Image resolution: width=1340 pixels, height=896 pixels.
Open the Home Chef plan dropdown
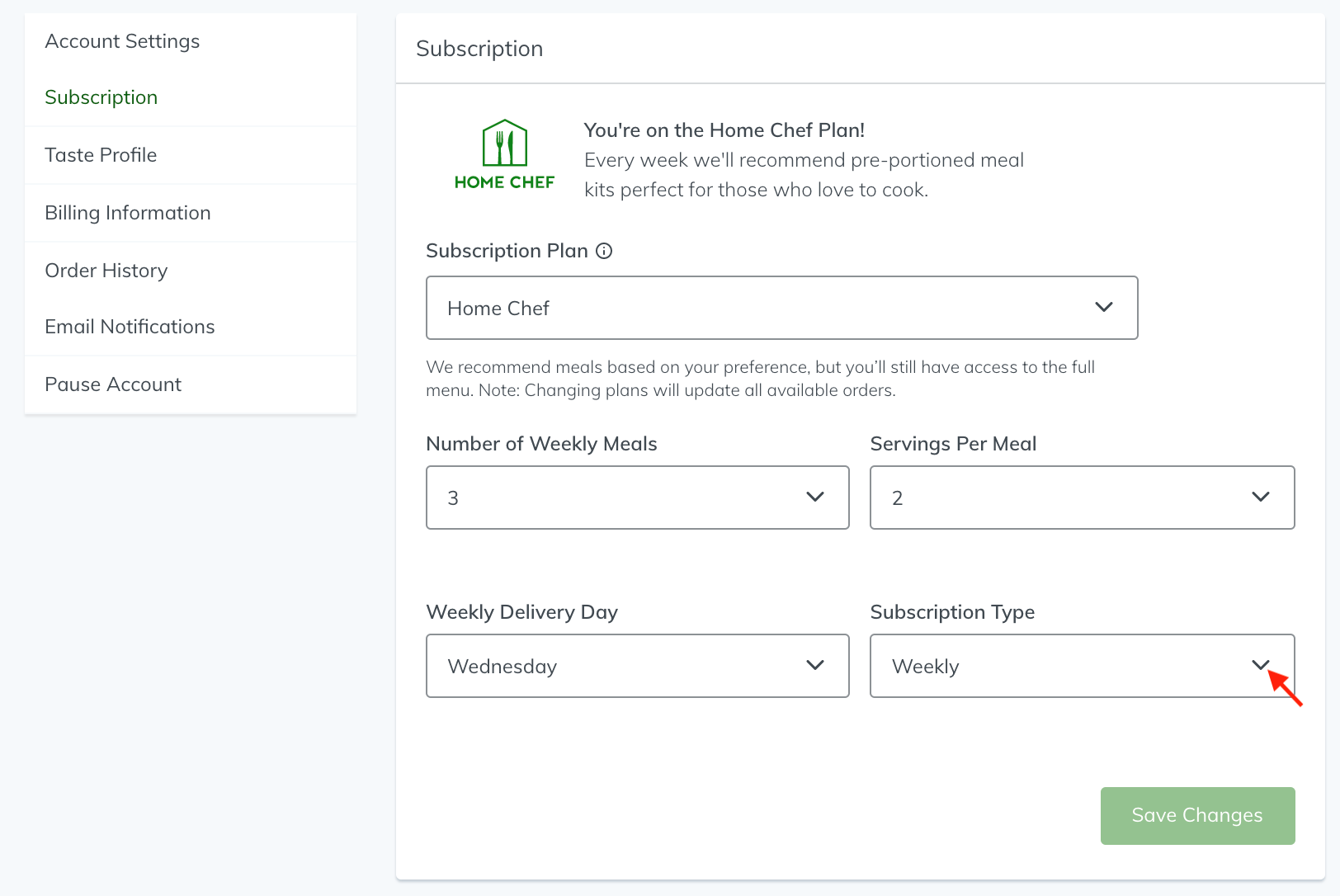[781, 308]
